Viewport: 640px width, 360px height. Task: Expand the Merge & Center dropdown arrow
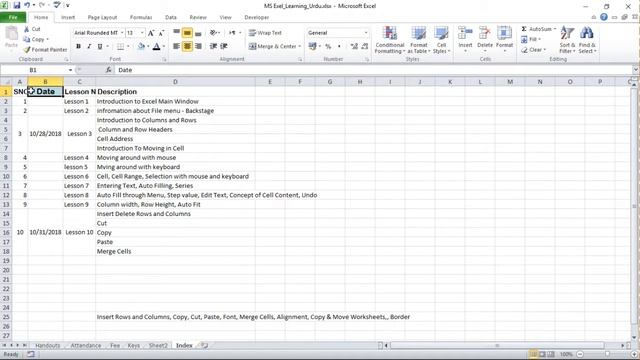click(299, 47)
